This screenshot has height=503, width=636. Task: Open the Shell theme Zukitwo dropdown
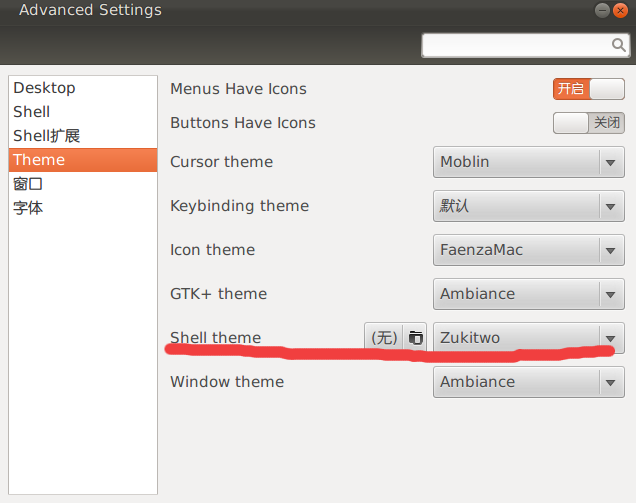[529, 338]
